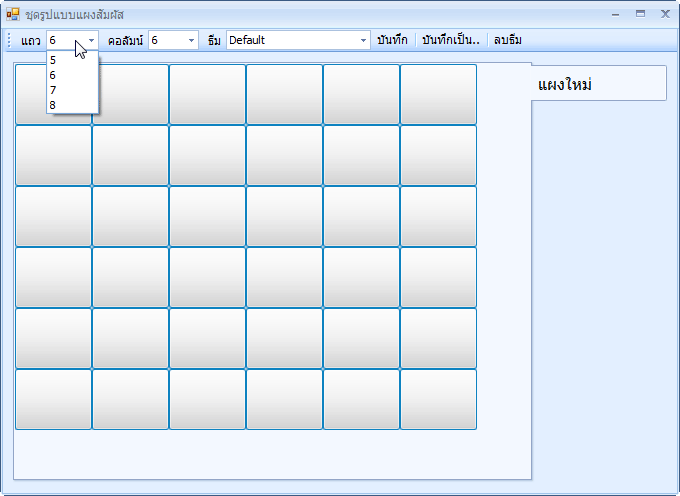
Task: Click the คอลัมน์ value field showing 6
Action: (x=165, y=41)
